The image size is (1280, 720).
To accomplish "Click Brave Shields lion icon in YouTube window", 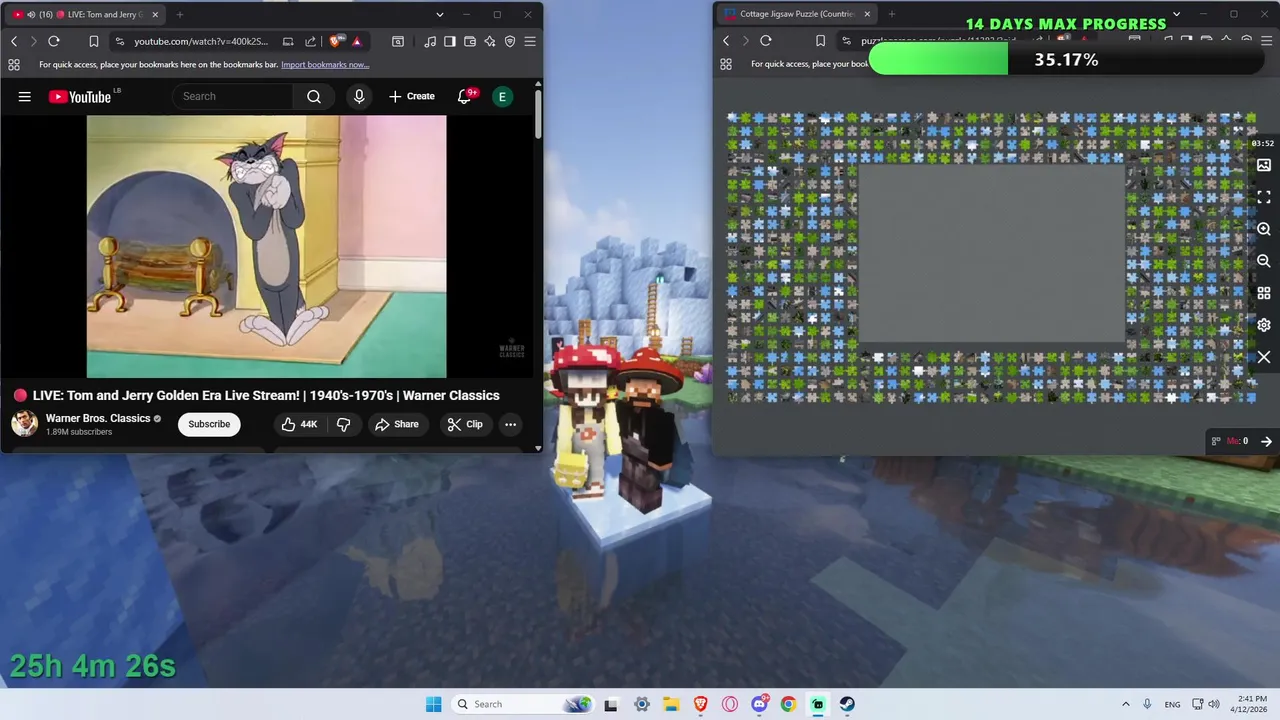I will [x=335, y=41].
